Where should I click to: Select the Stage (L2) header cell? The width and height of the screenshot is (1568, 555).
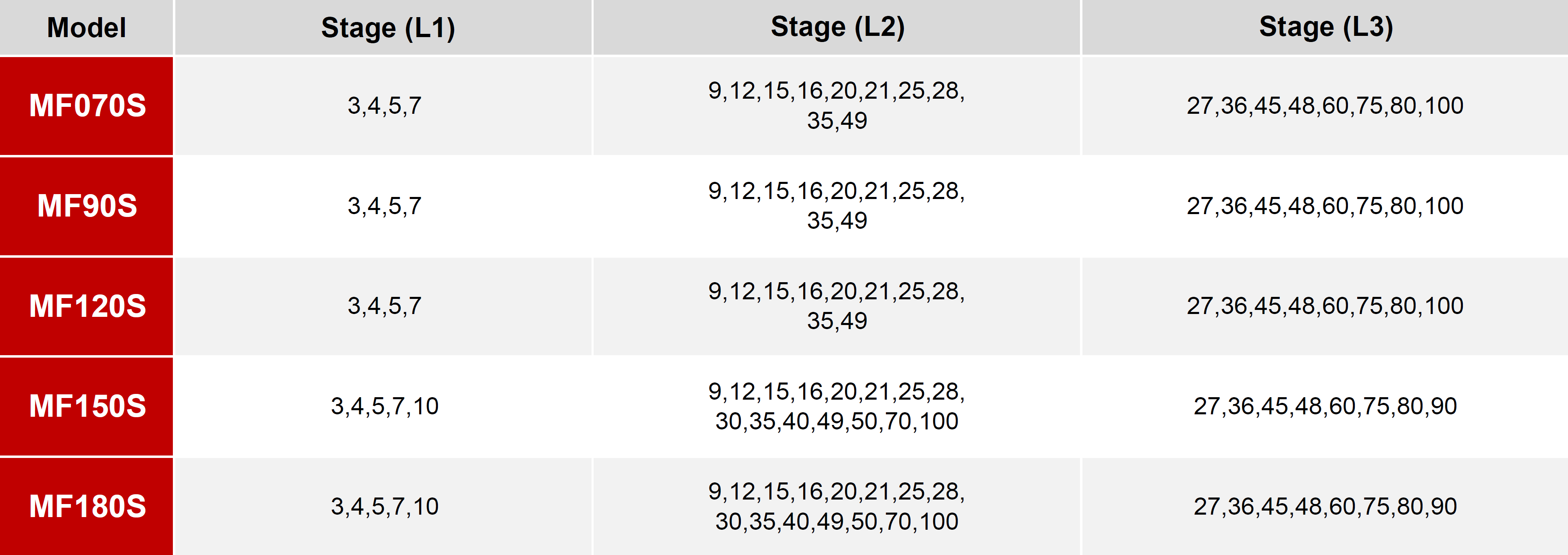pyautogui.click(x=837, y=27)
